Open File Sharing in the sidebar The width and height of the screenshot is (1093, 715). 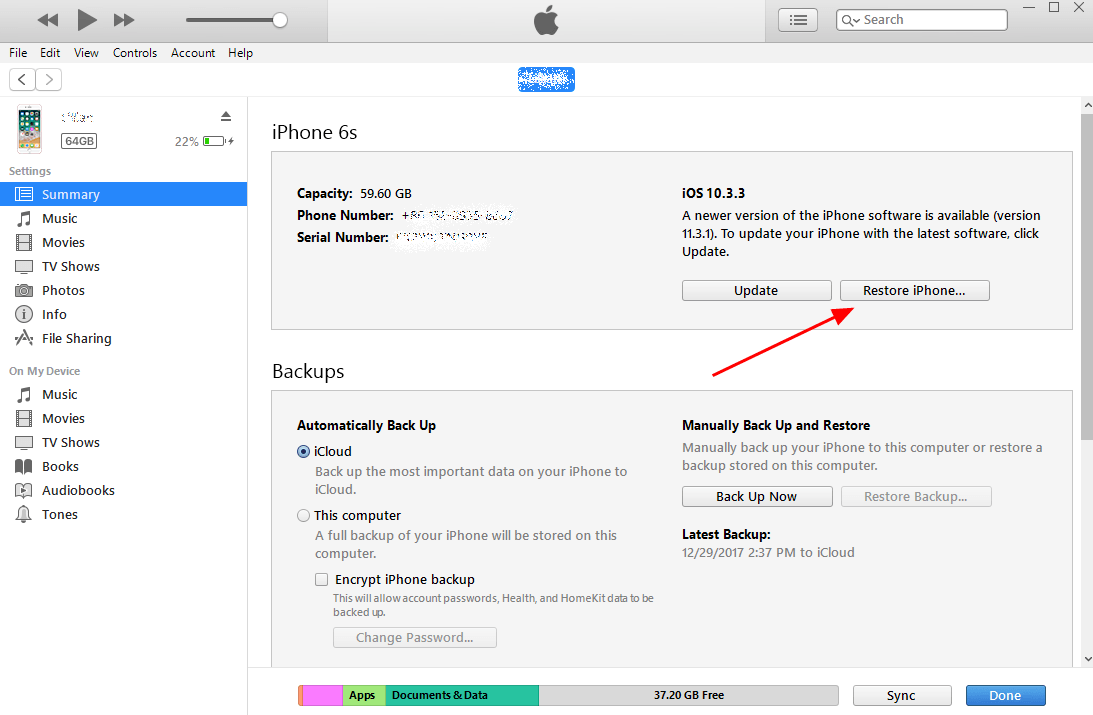pyautogui.click(x=123, y=339)
